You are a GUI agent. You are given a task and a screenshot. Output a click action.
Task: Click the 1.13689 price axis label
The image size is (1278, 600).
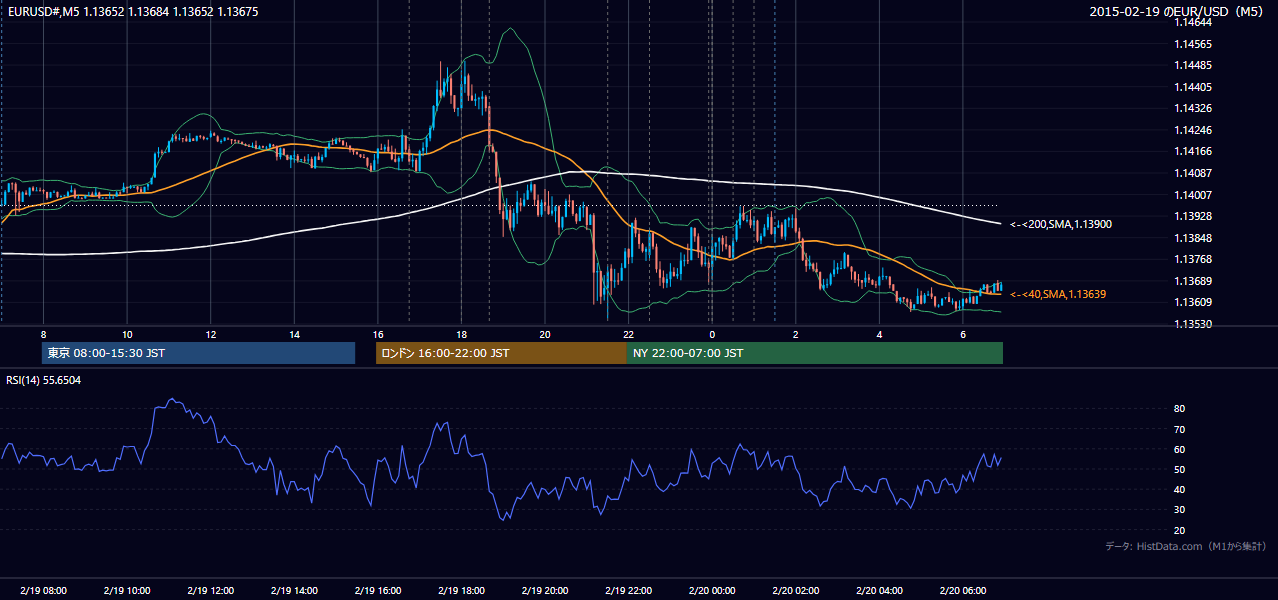point(1192,281)
